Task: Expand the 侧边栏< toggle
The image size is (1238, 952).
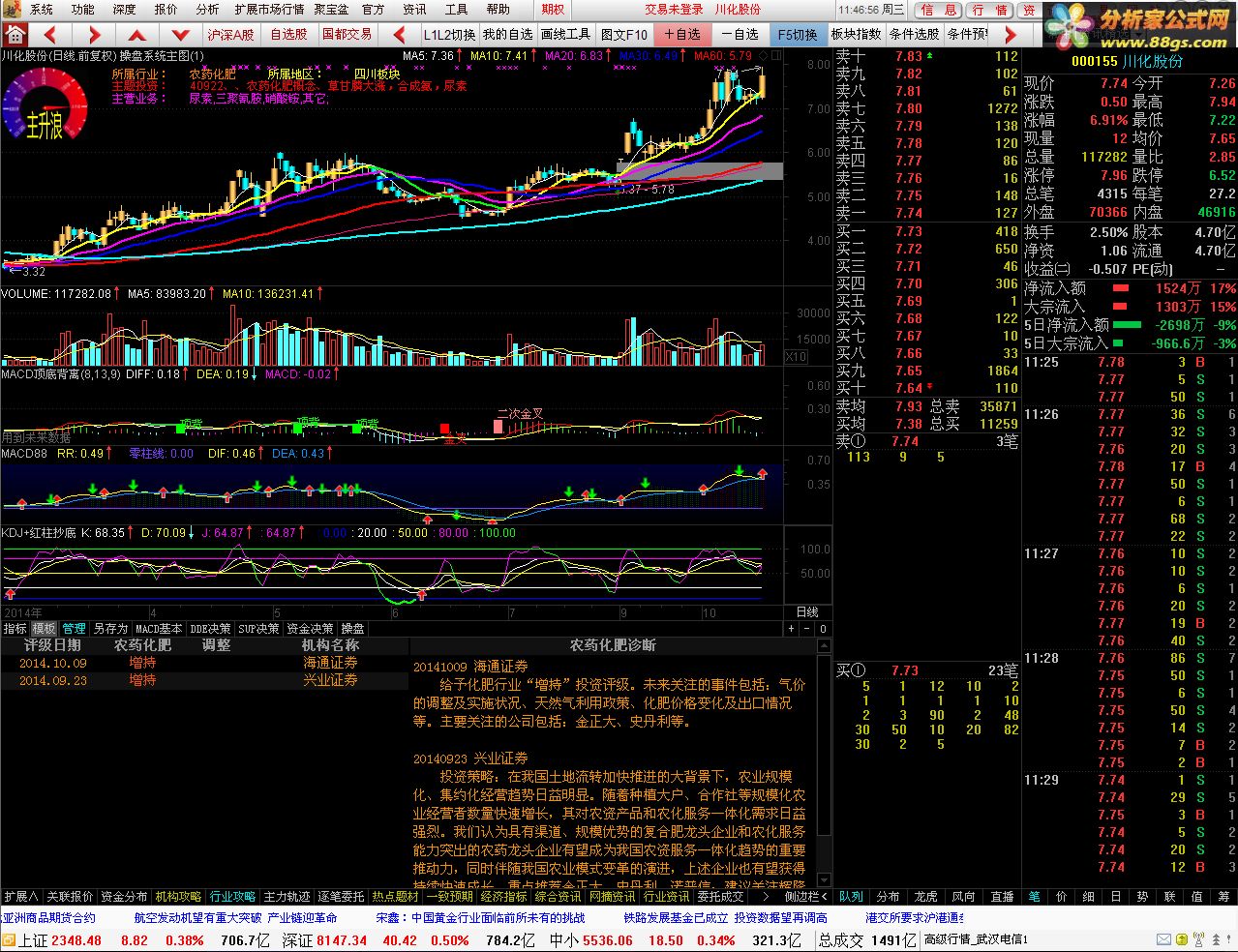Action: point(805,897)
